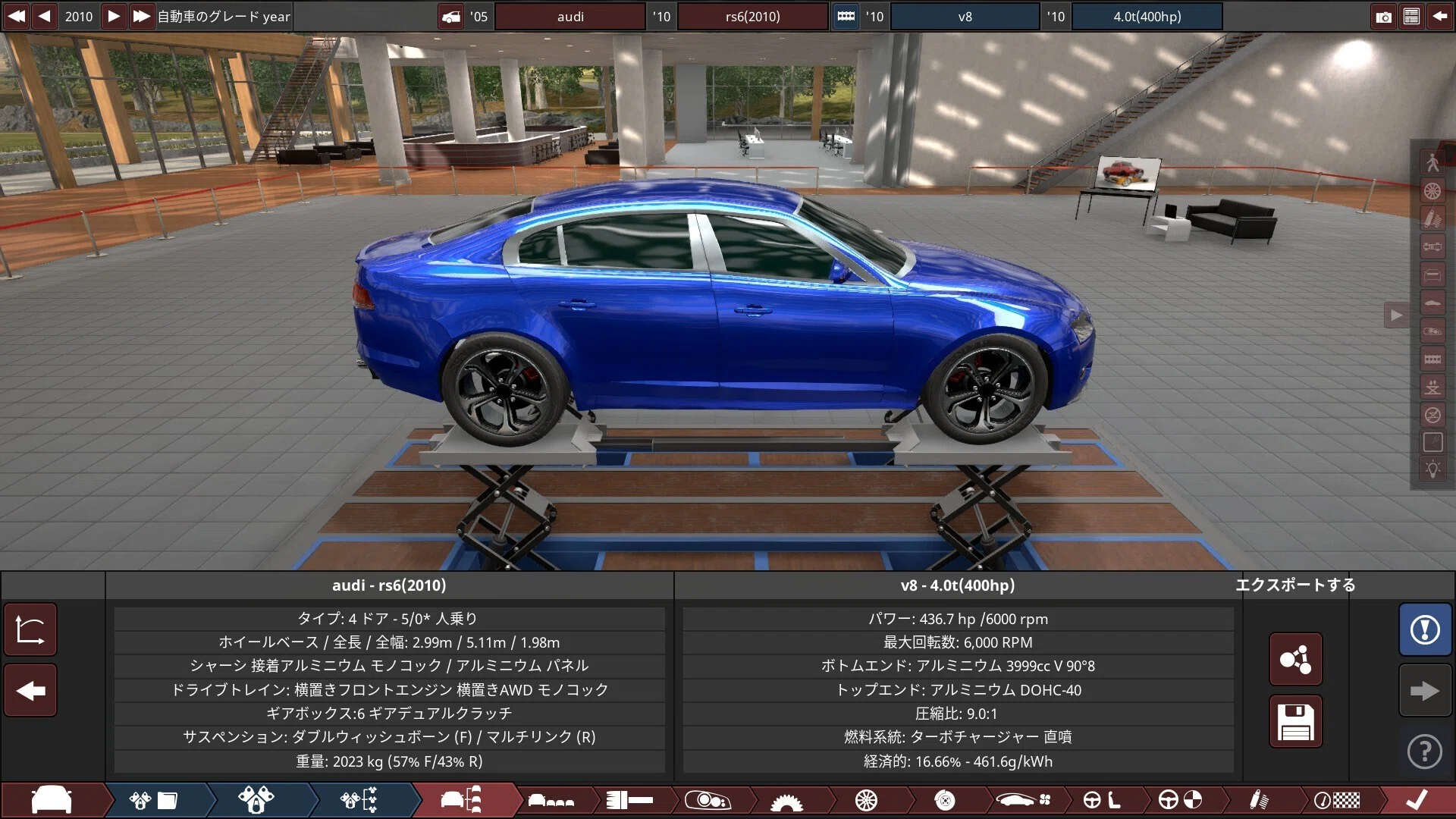The width and height of the screenshot is (1456, 819).
Task: Toggle wheel visibility in side panel
Action: point(1432,190)
